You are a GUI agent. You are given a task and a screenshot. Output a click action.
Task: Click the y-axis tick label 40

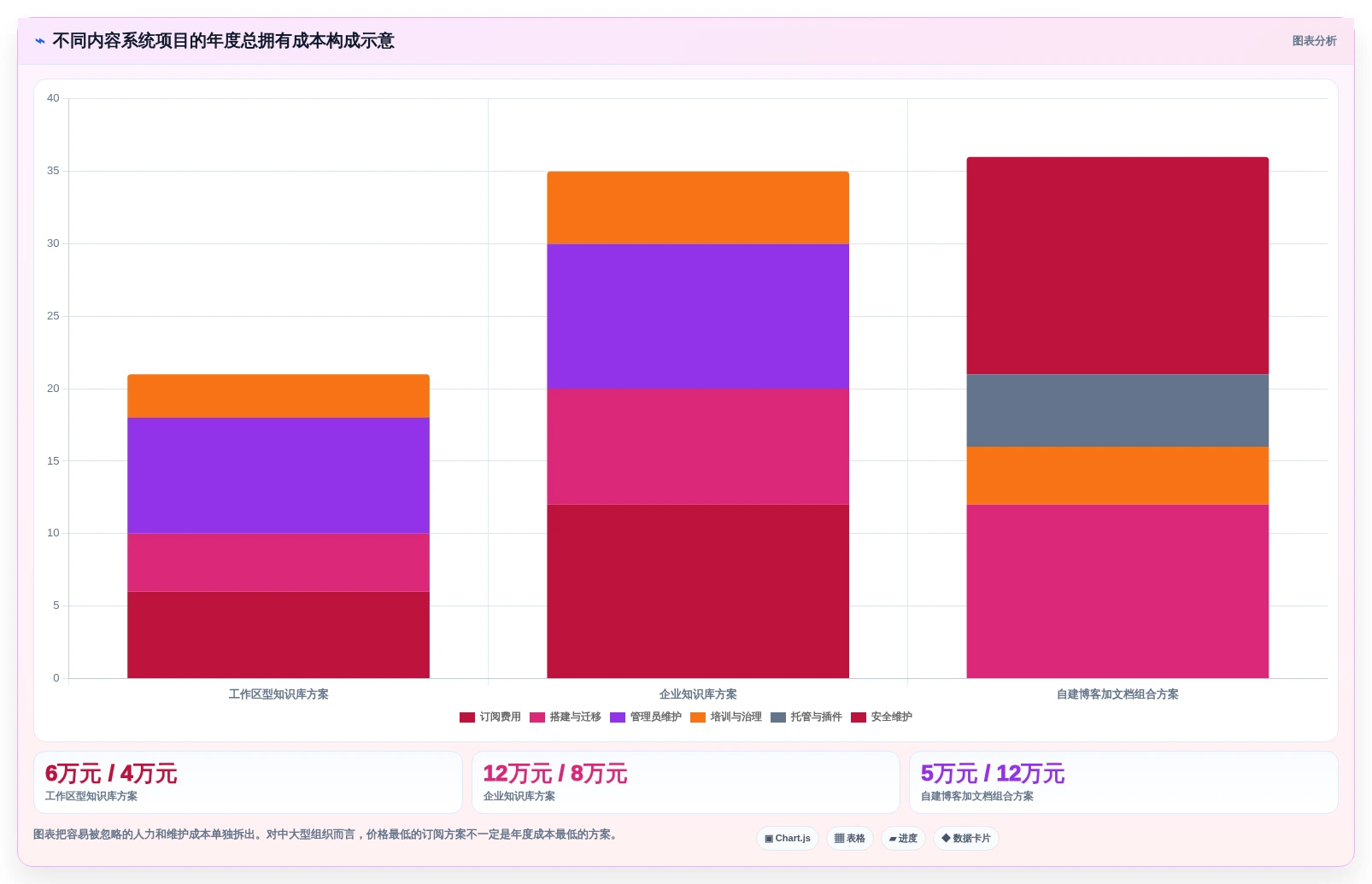point(53,98)
